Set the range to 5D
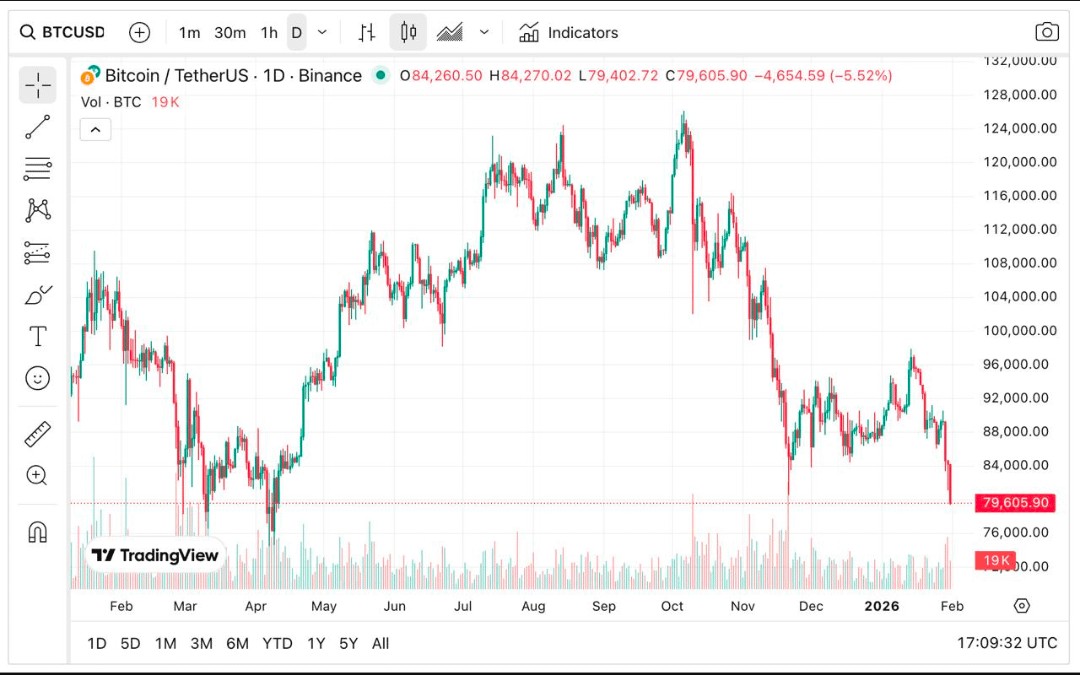 (x=130, y=643)
